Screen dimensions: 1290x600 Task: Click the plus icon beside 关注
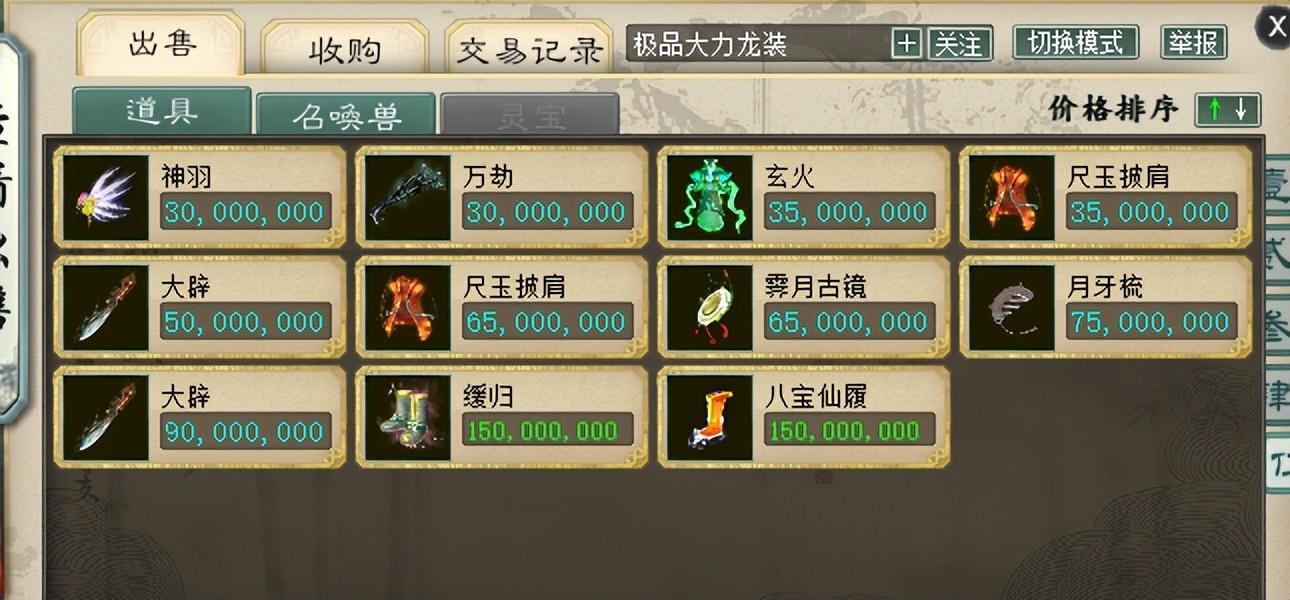907,44
